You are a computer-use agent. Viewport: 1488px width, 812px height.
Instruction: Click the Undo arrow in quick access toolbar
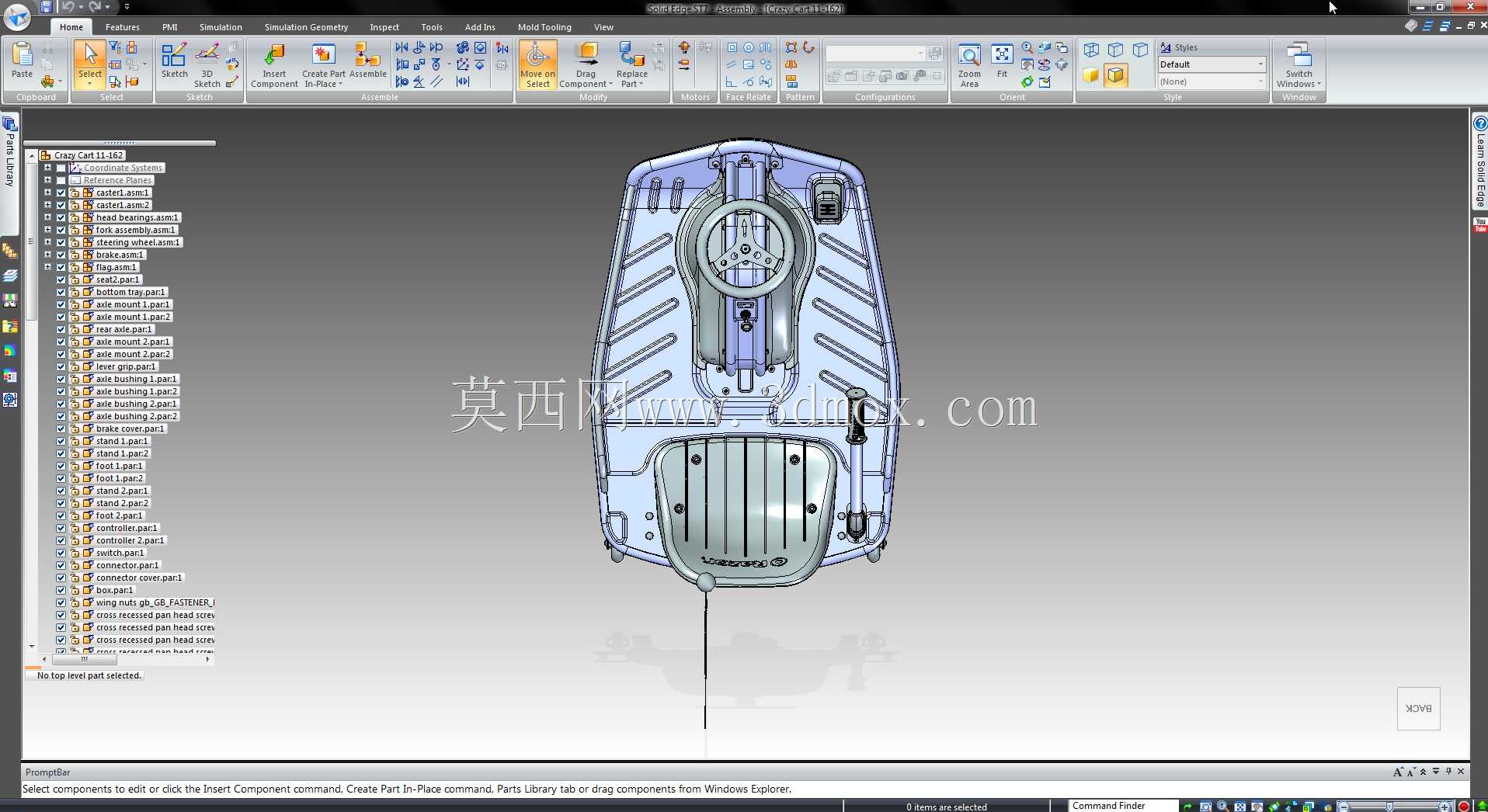[68, 7]
